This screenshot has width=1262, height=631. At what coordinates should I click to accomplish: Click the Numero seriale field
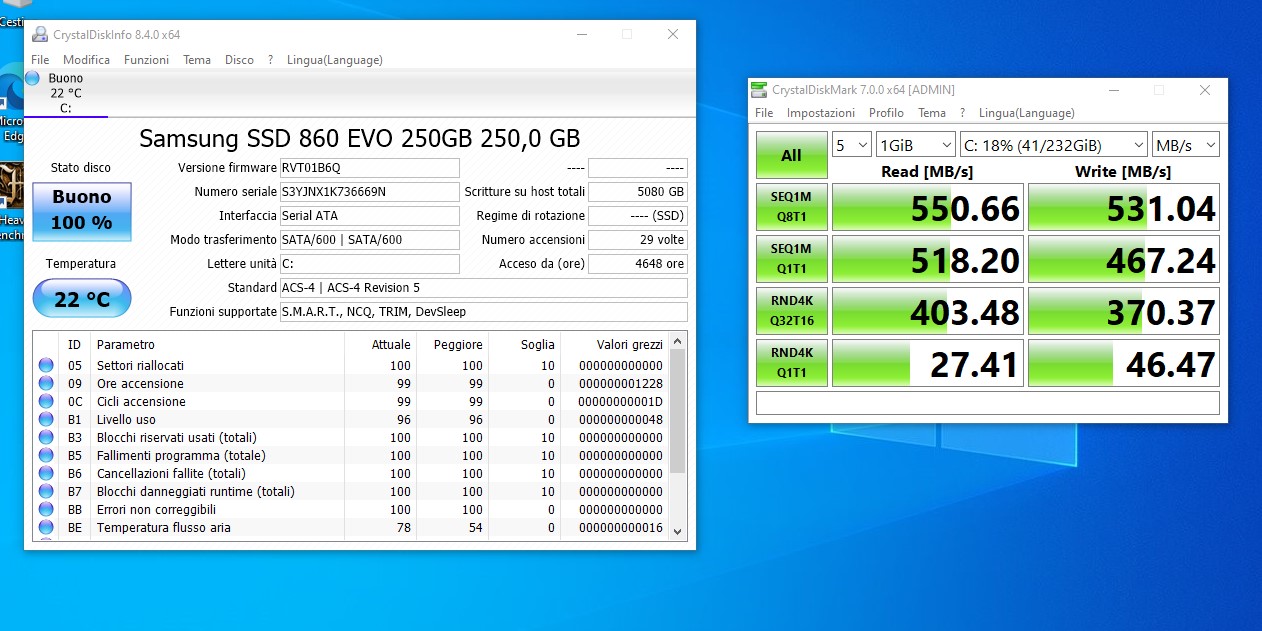pyautogui.click(x=369, y=191)
